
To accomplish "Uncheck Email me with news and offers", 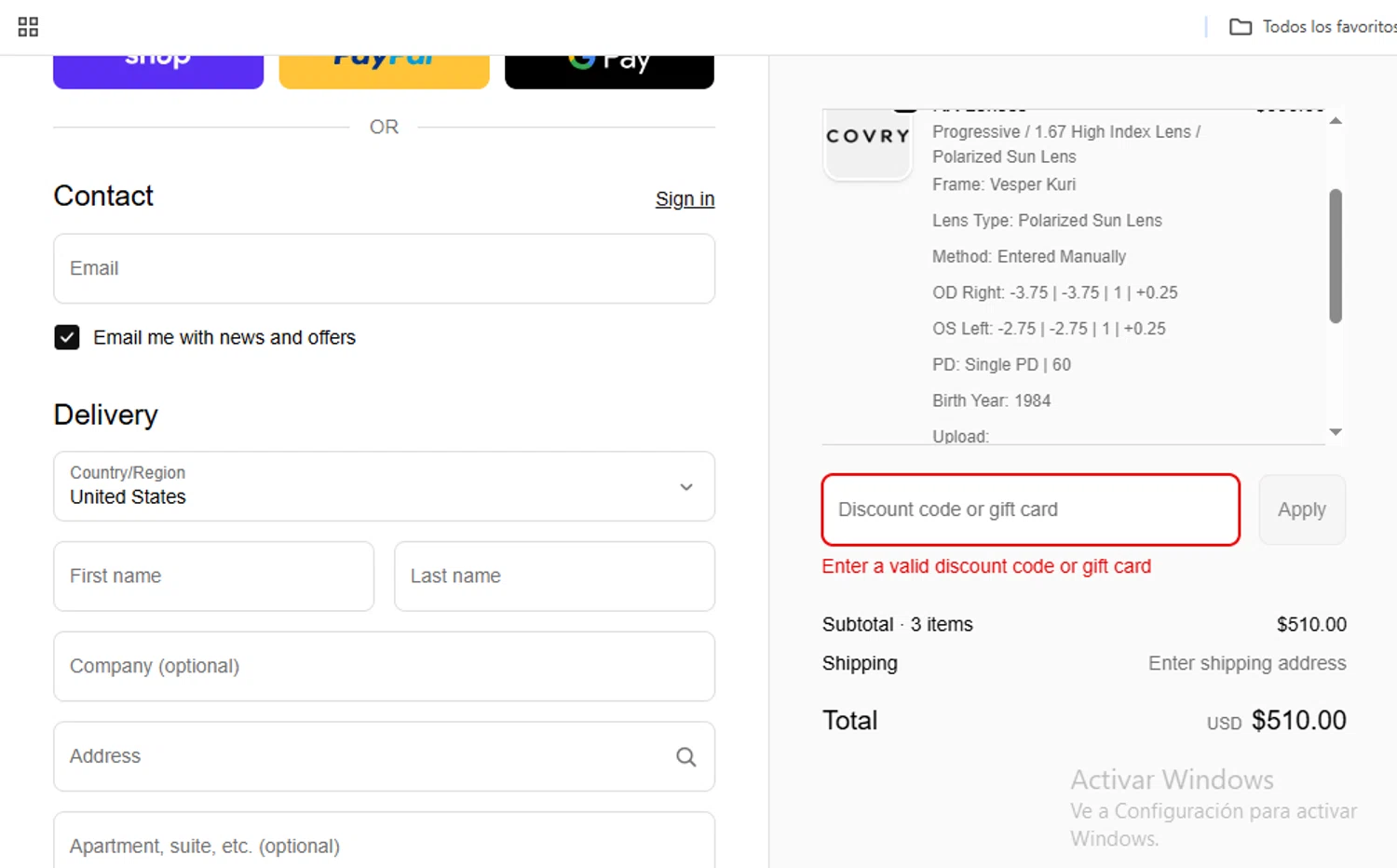I will pos(67,337).
